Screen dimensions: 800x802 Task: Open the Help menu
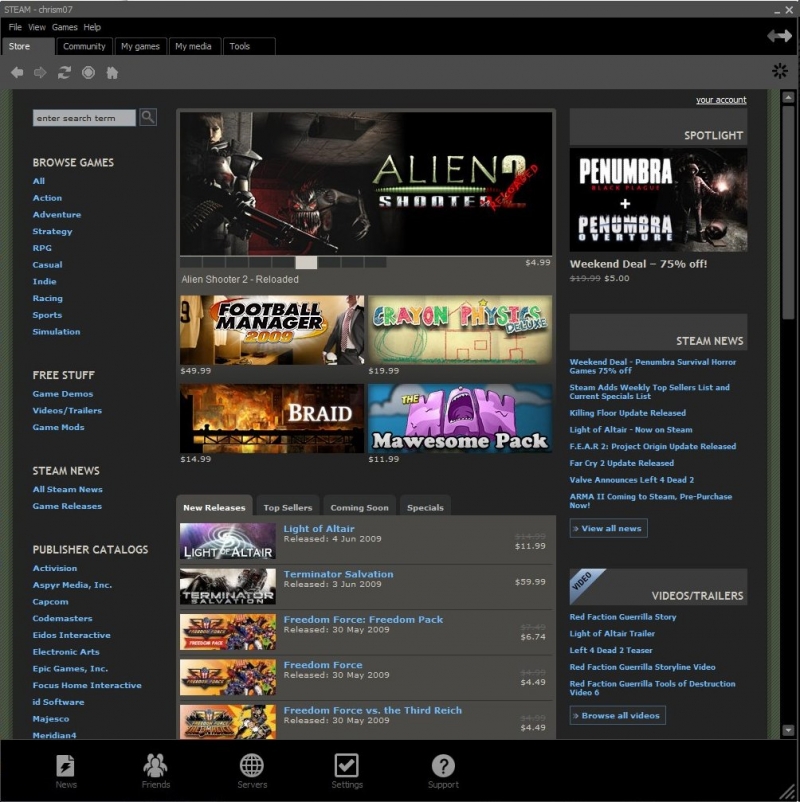(92, 27)
